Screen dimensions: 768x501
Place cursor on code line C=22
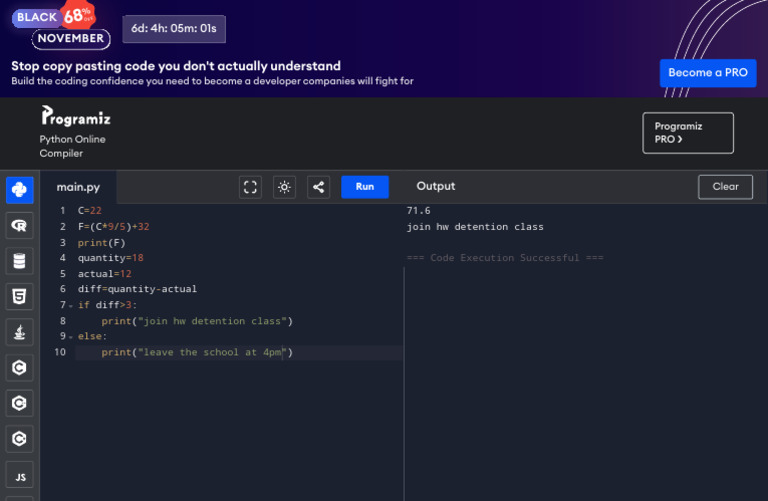click(x=90, y=211)
